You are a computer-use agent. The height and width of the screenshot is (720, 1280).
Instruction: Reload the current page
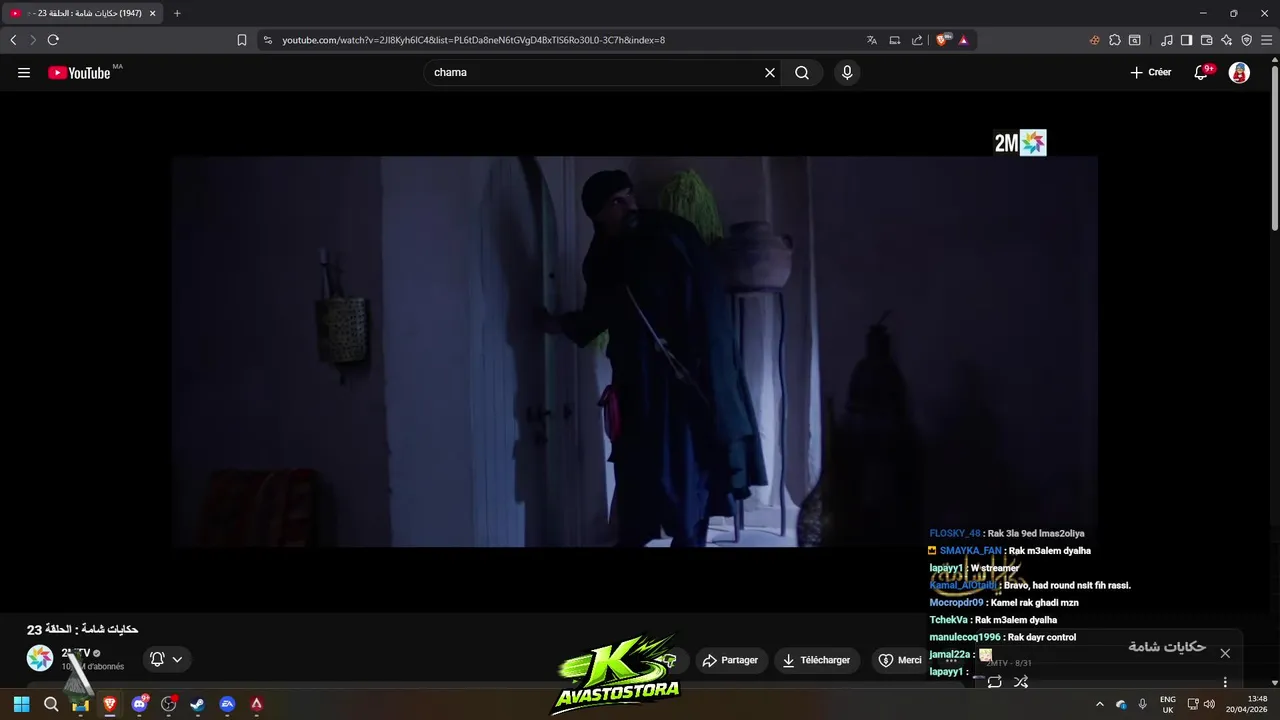[53, 40]
